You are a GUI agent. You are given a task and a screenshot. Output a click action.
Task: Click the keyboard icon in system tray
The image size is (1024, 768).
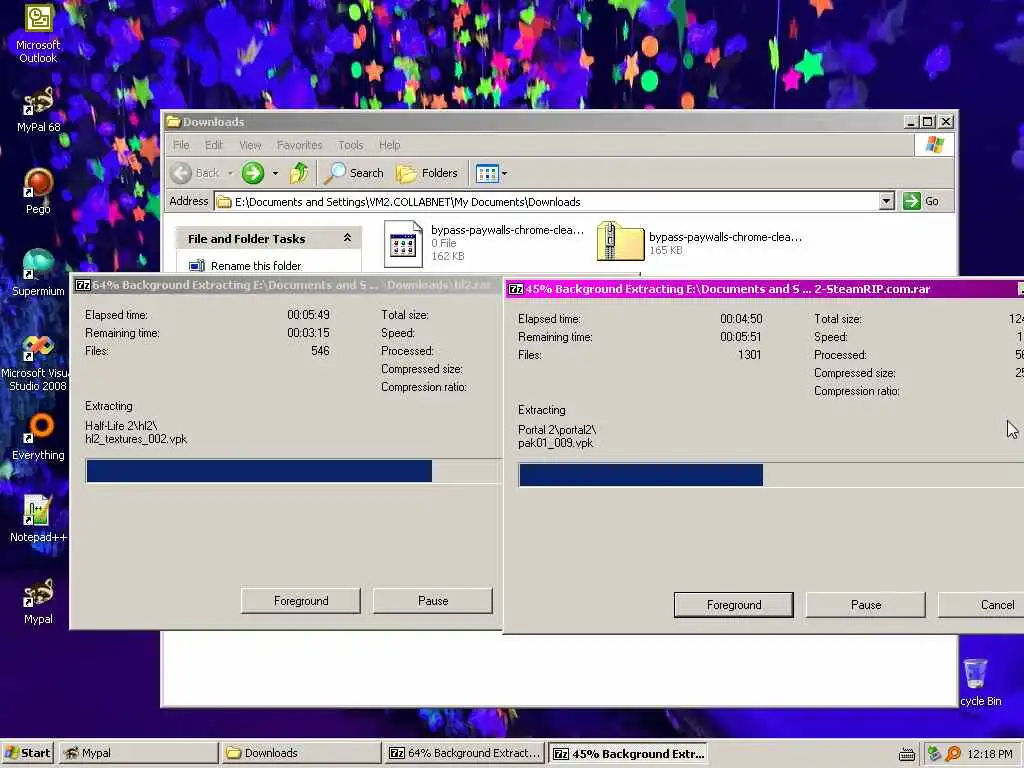click(x=906, y=754)
